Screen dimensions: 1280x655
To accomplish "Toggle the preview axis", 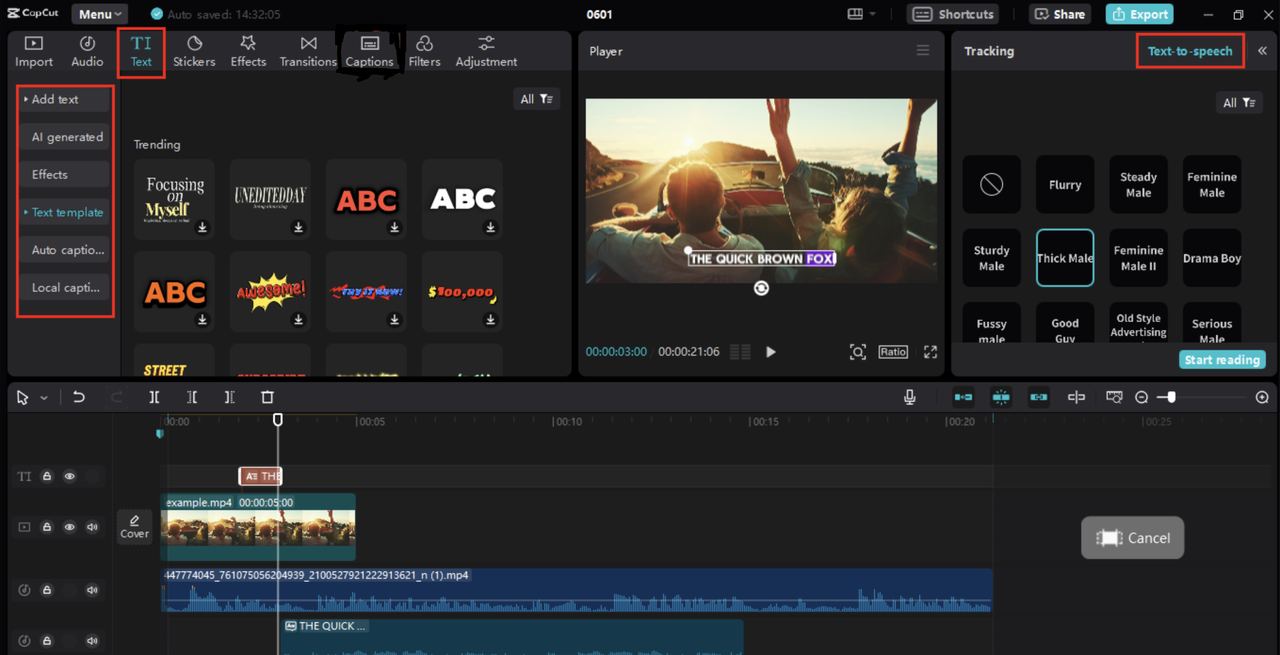I will point(1076,397).
